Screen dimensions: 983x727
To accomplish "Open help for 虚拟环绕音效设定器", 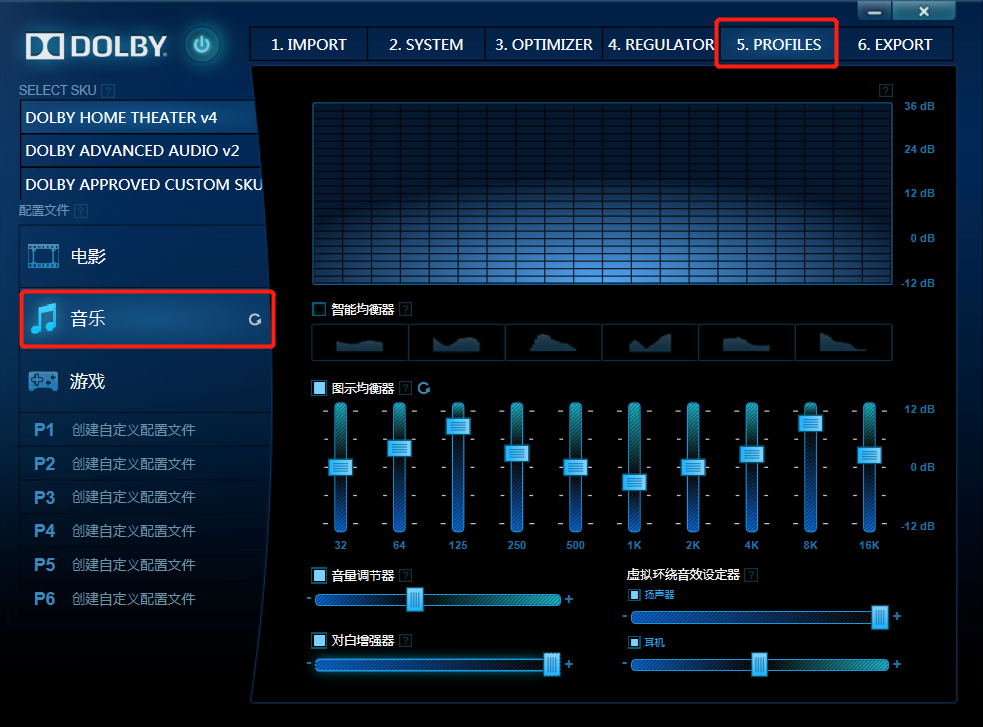I will pos(751,575).
